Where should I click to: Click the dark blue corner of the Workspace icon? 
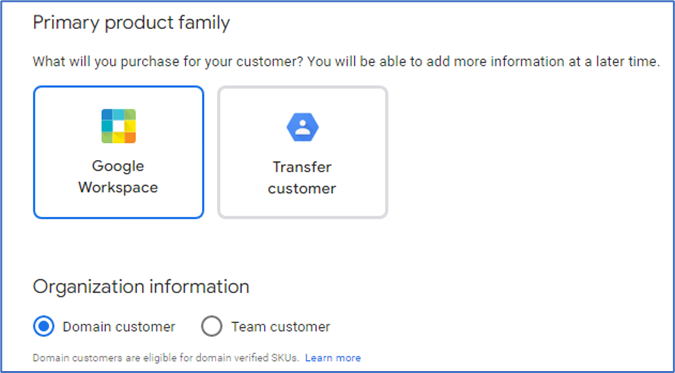pos(107,115)
